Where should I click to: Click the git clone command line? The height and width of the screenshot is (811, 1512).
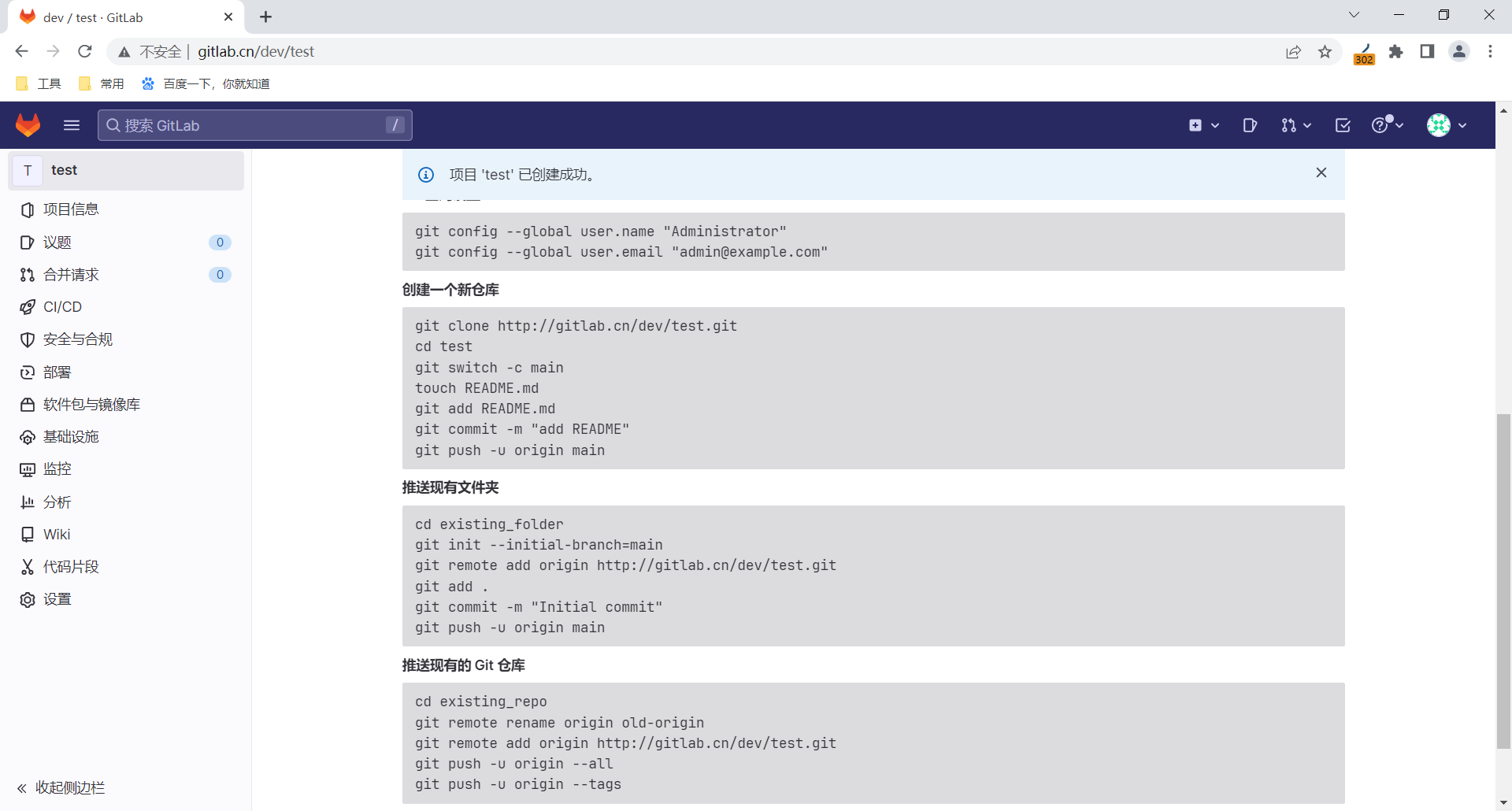click(576, 326)
